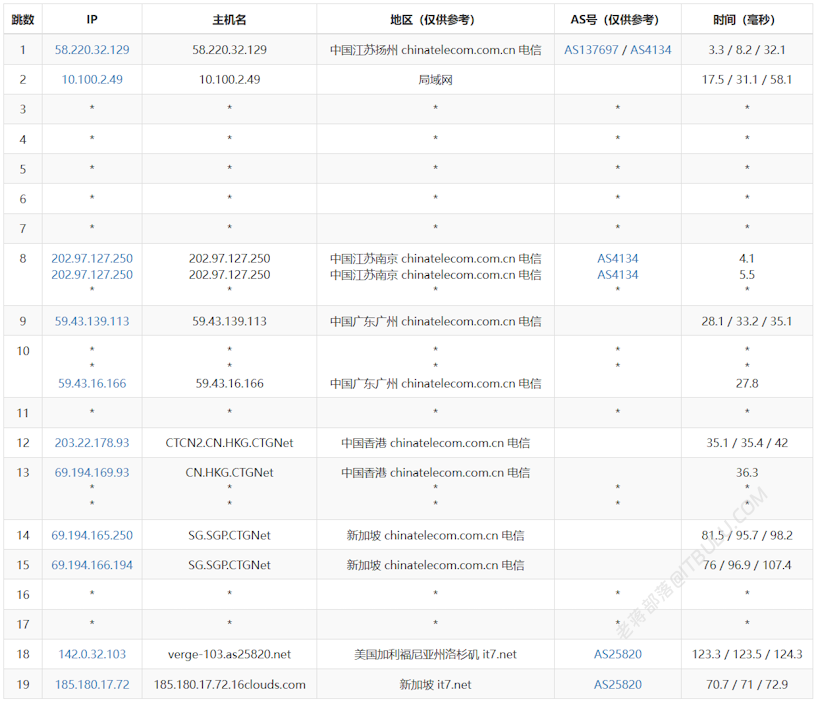Select time value 81.5 / 95.7 / 98.2

[747, 535]
